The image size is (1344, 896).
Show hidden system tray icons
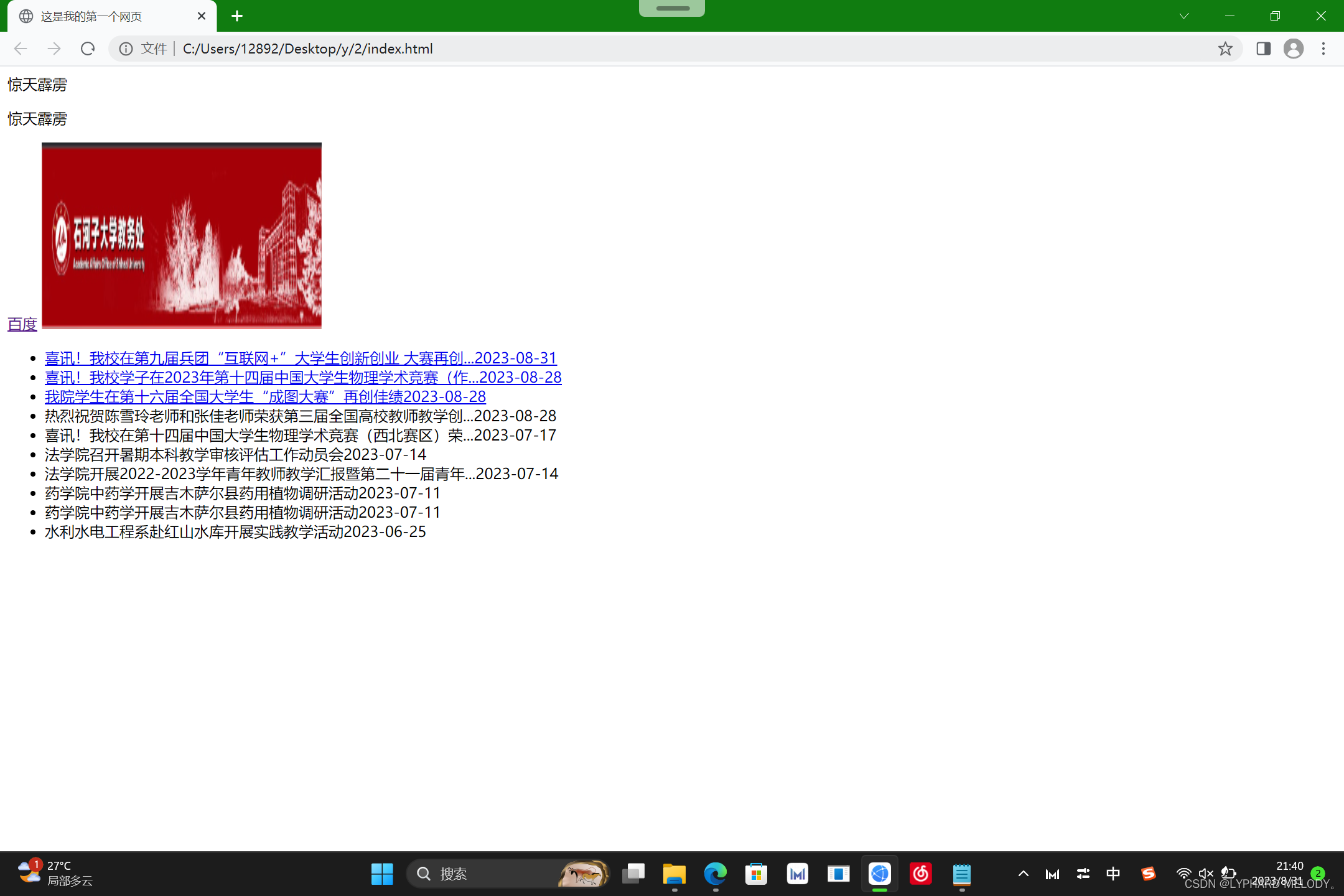pyautogui.click(x=1024, y=874)
